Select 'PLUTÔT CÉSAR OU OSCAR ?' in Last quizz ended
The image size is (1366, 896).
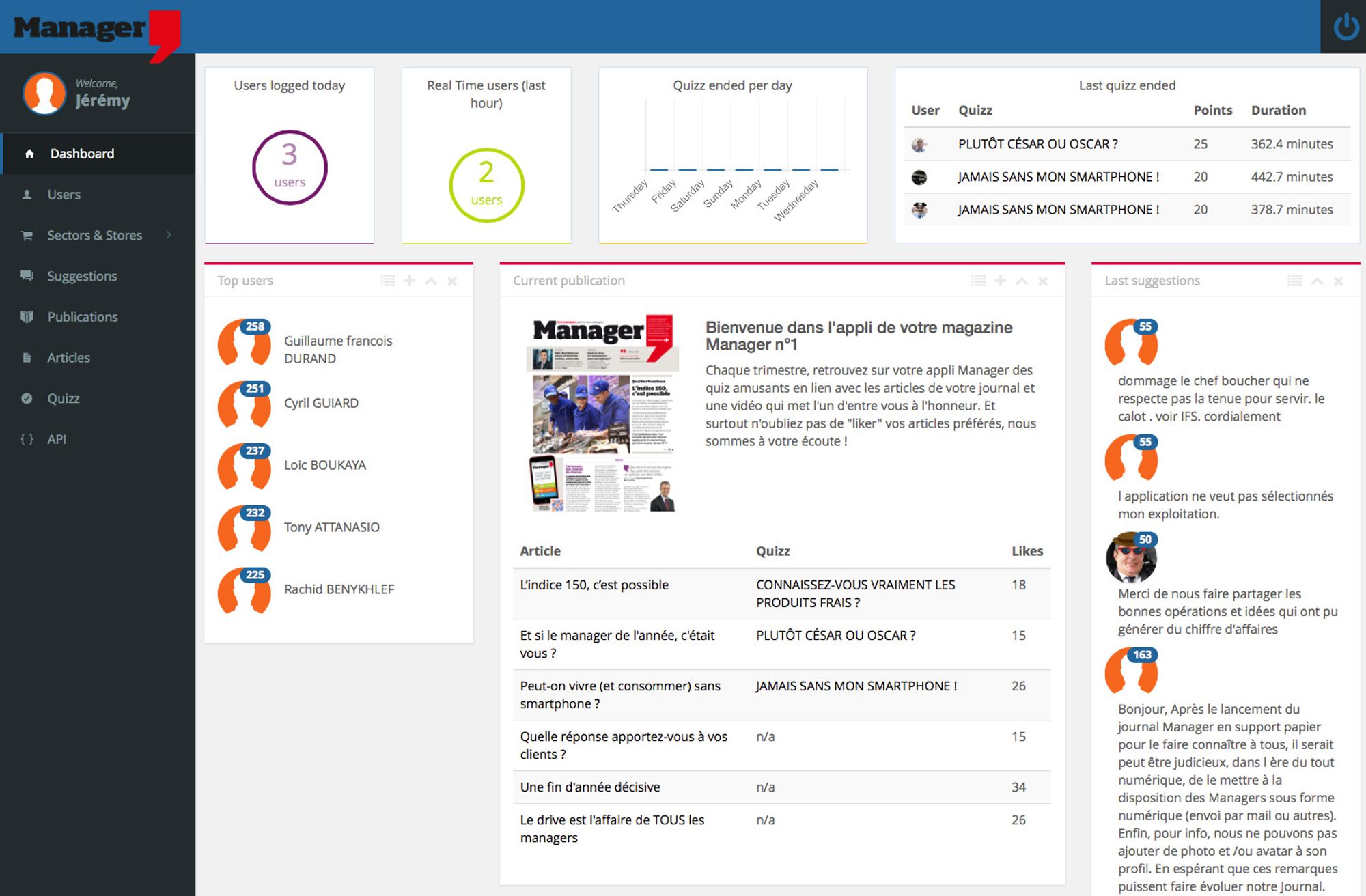point(1037,144)
